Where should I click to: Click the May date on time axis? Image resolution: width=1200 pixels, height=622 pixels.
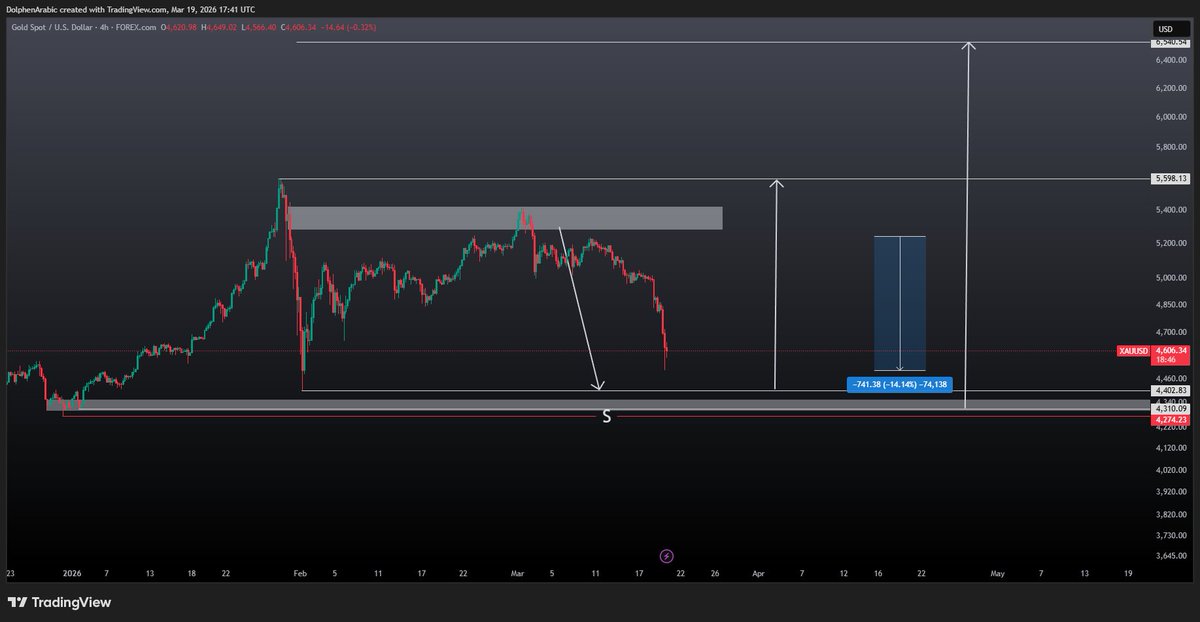click(997, 574)
